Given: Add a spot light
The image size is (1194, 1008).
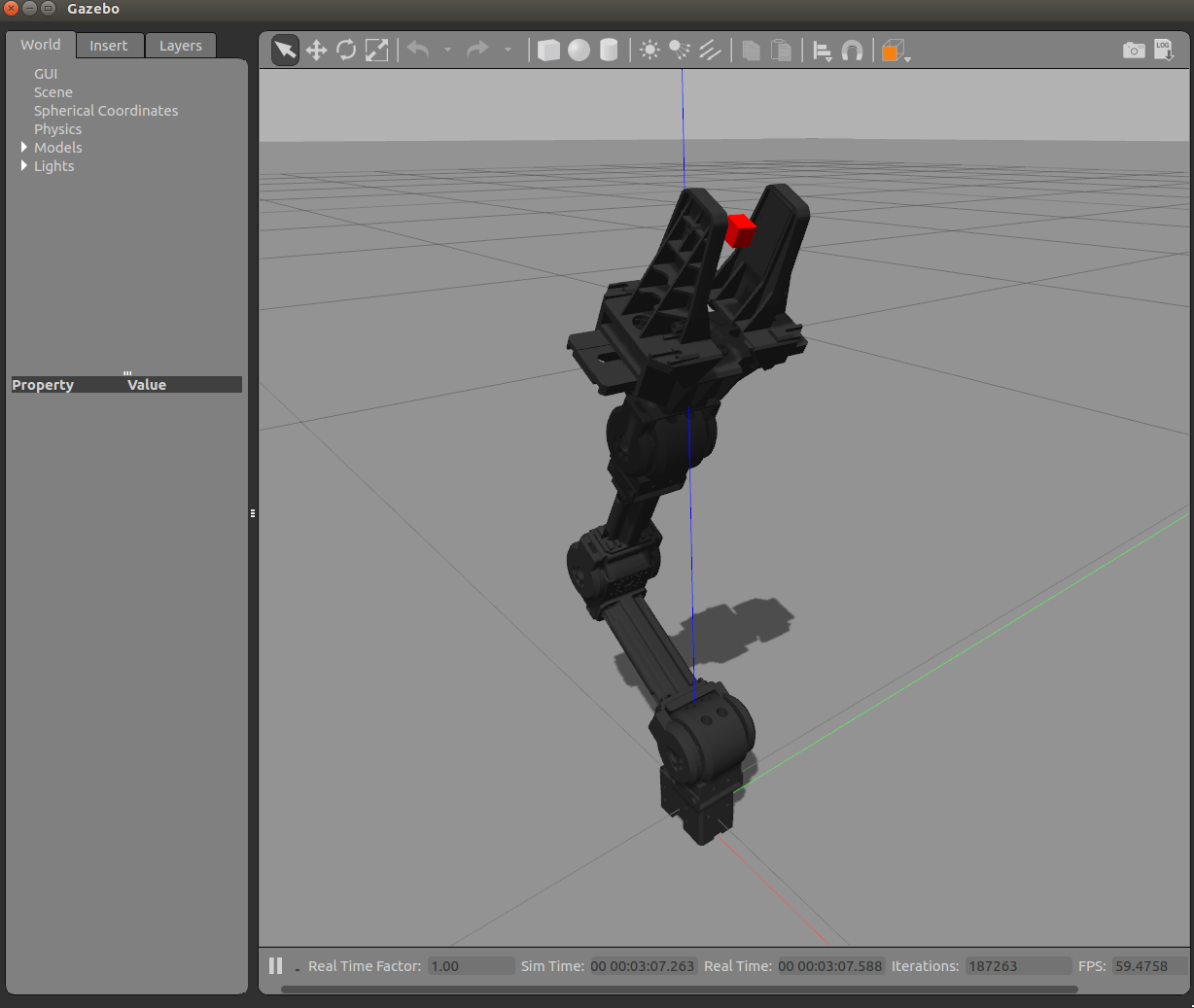Looking at the screenshot, I should click(x=680, y=51).
